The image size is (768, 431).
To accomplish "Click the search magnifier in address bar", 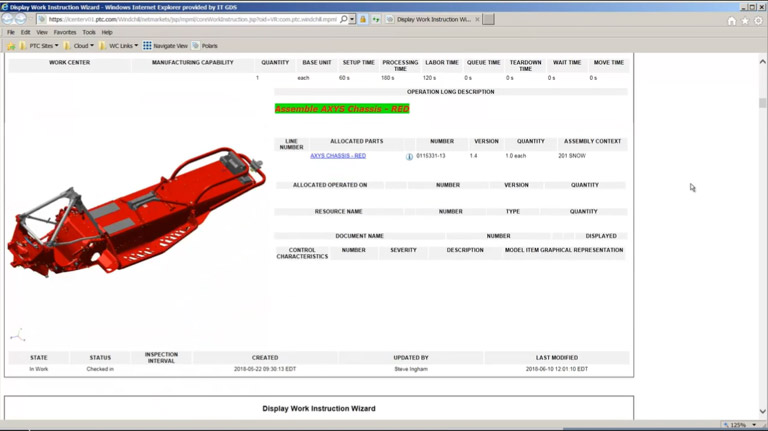I will pyautogui.click(x=344, y=19).
